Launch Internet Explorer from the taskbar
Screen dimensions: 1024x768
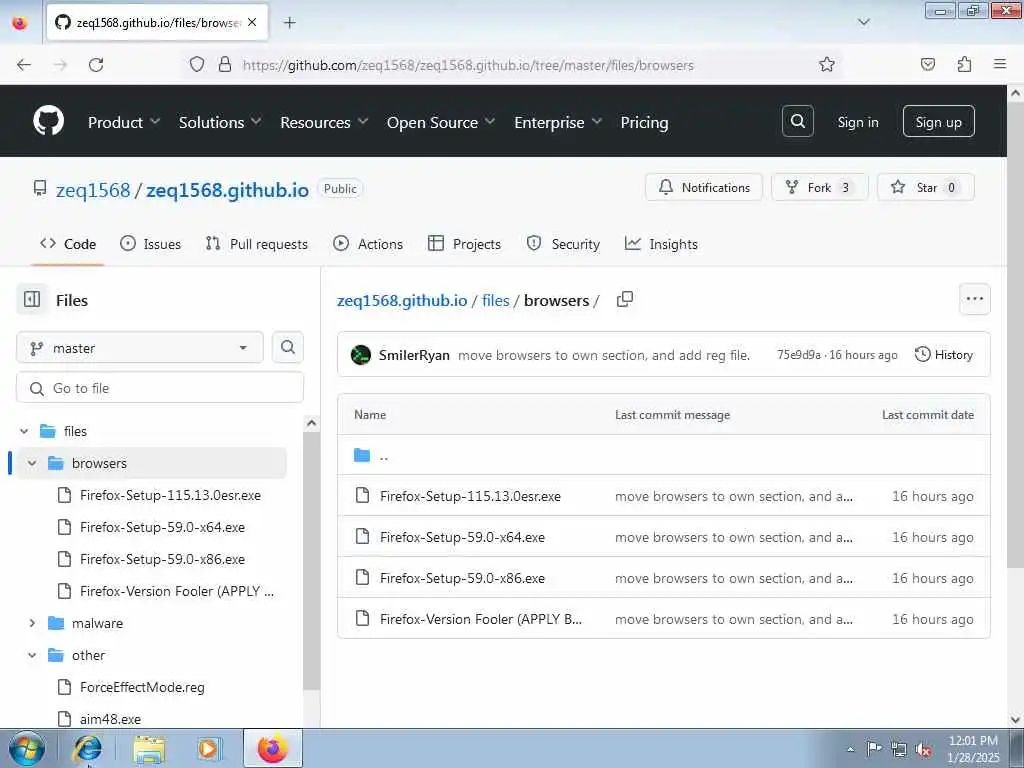pos(87,748)
